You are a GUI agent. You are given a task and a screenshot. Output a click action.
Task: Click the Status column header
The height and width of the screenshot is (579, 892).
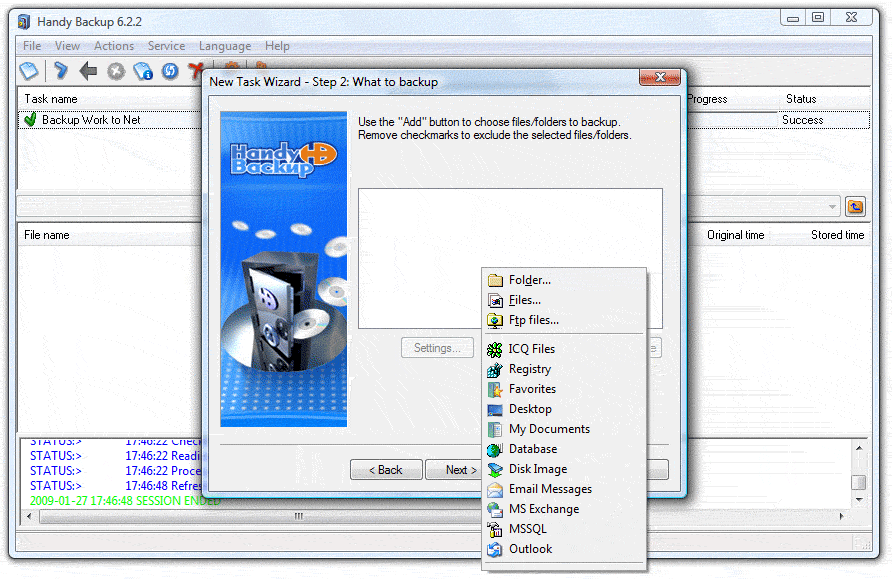pyautogui.click(x=824, y=99)
